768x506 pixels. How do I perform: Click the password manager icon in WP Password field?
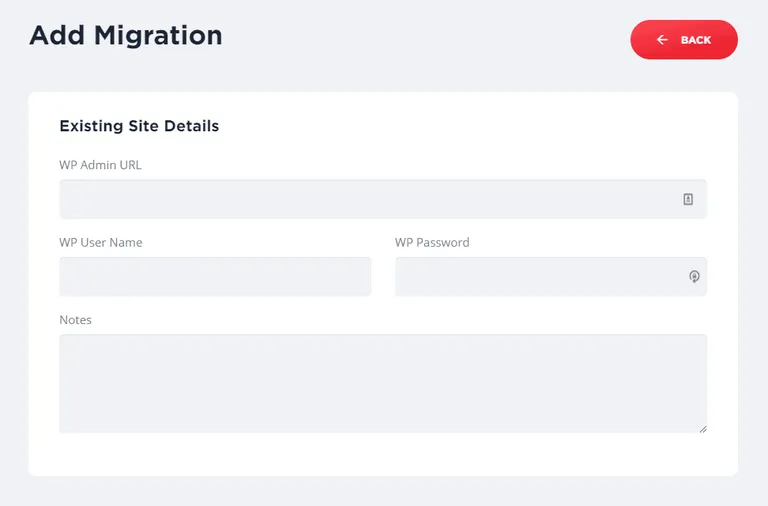[x=694, y=276]
